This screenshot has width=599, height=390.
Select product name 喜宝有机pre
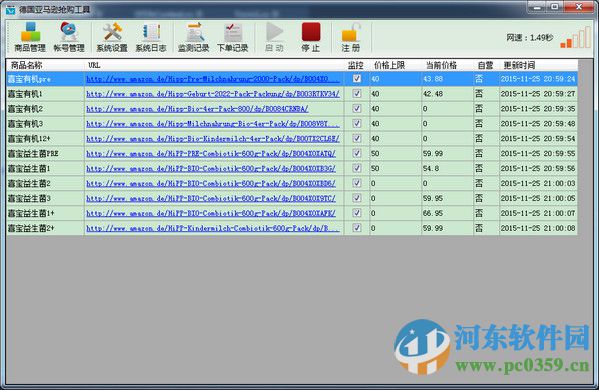[29, 79]
